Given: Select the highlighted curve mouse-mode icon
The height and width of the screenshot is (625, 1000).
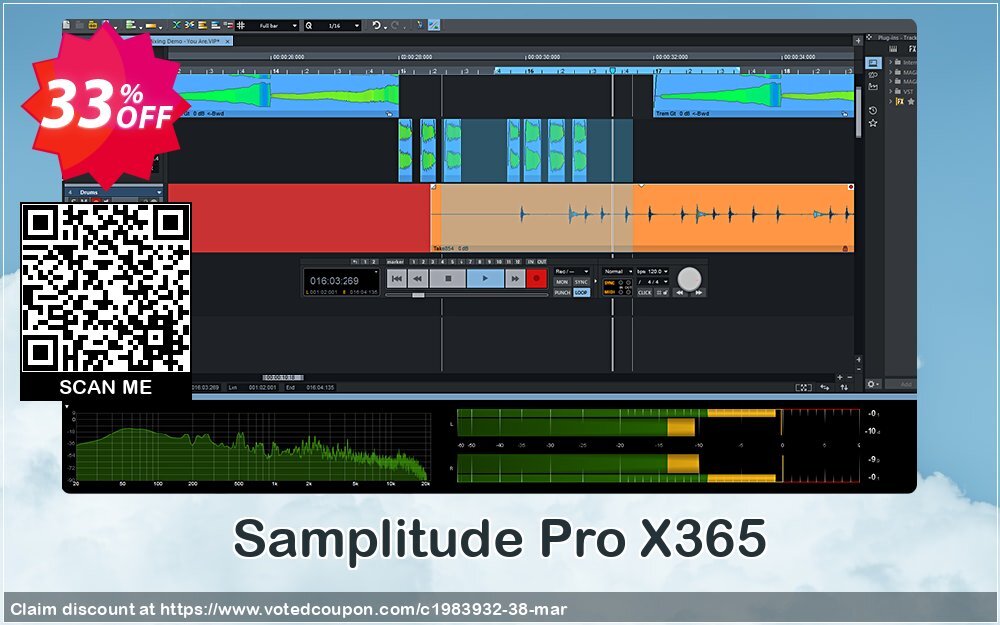Looking at the screenshot, I should coord(434,26).
